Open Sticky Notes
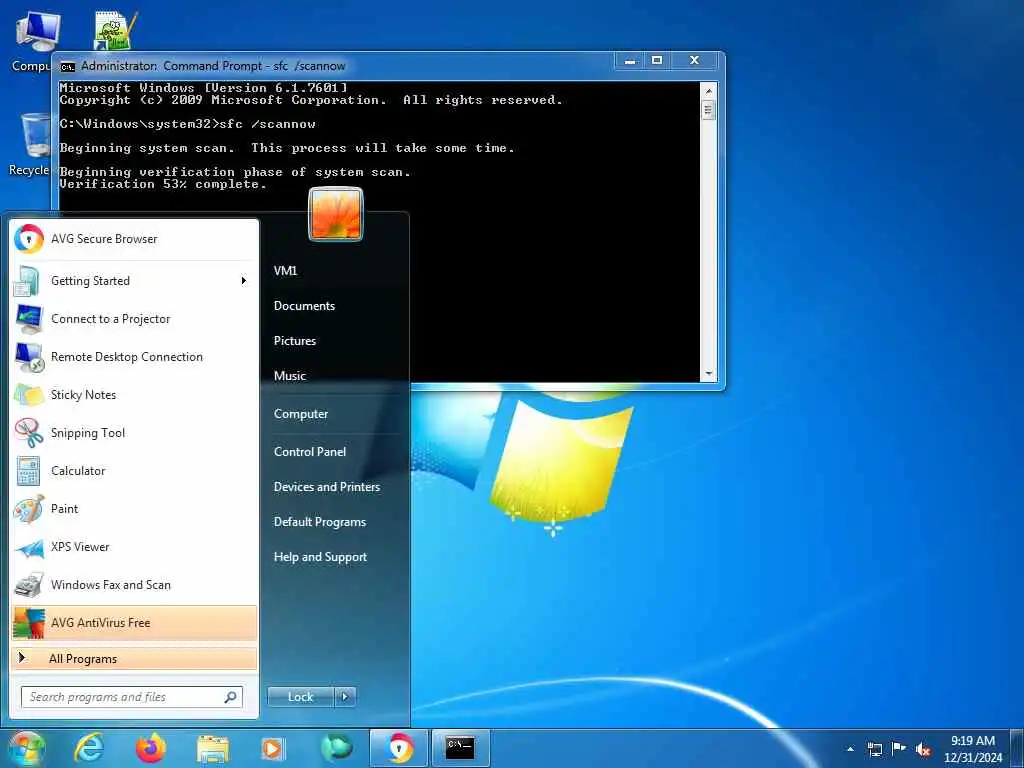The width and height of the screenshot is (1024, 768). click(134, 394)
